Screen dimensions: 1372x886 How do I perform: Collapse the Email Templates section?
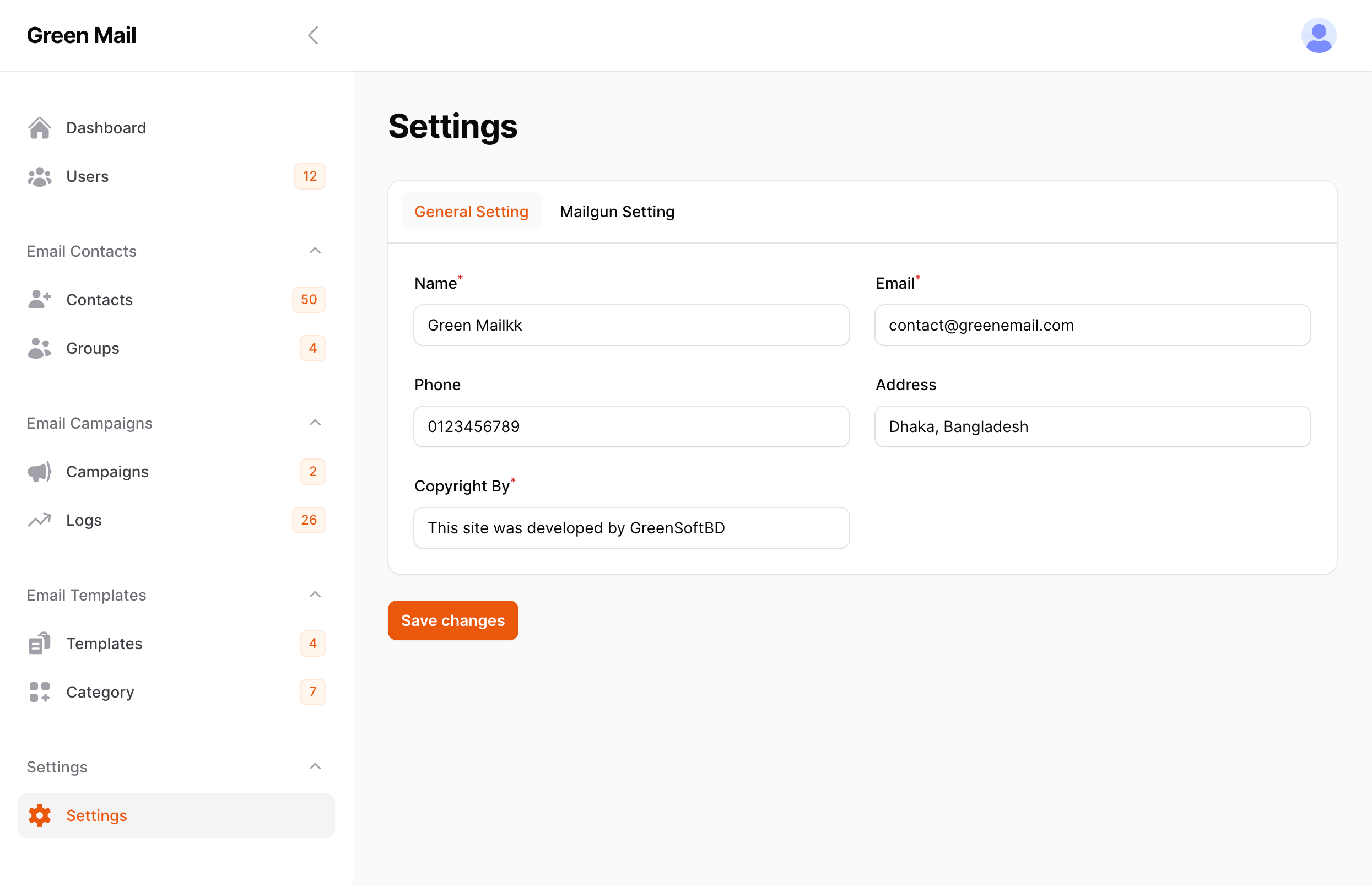(x=315, y=594)
